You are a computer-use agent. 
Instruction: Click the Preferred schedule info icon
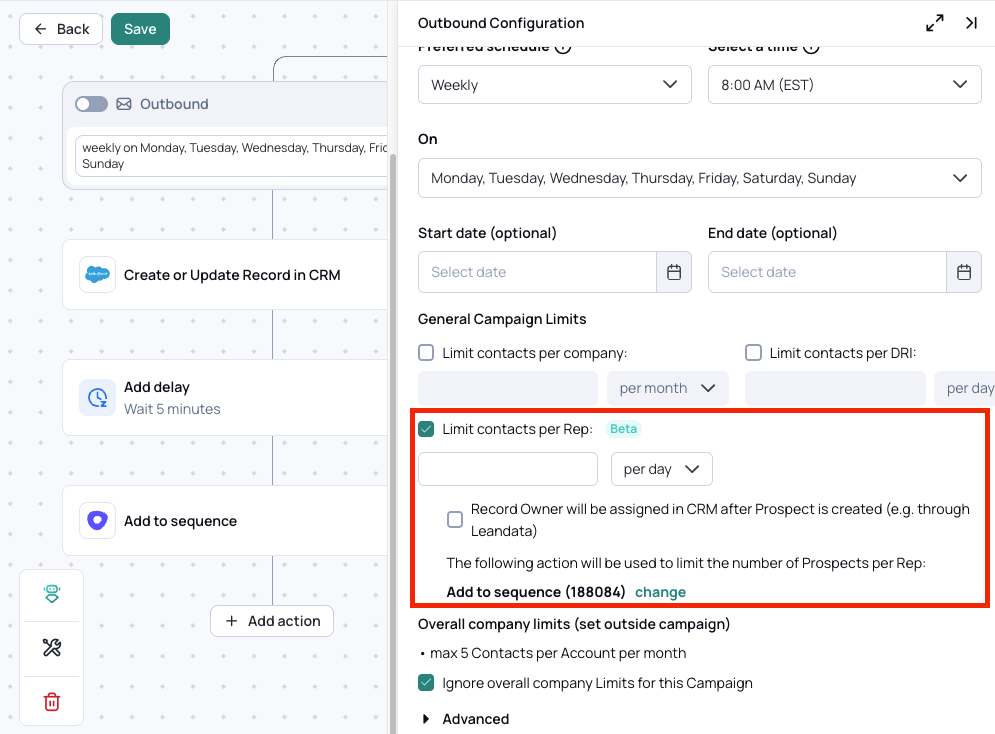click(563, 48)
